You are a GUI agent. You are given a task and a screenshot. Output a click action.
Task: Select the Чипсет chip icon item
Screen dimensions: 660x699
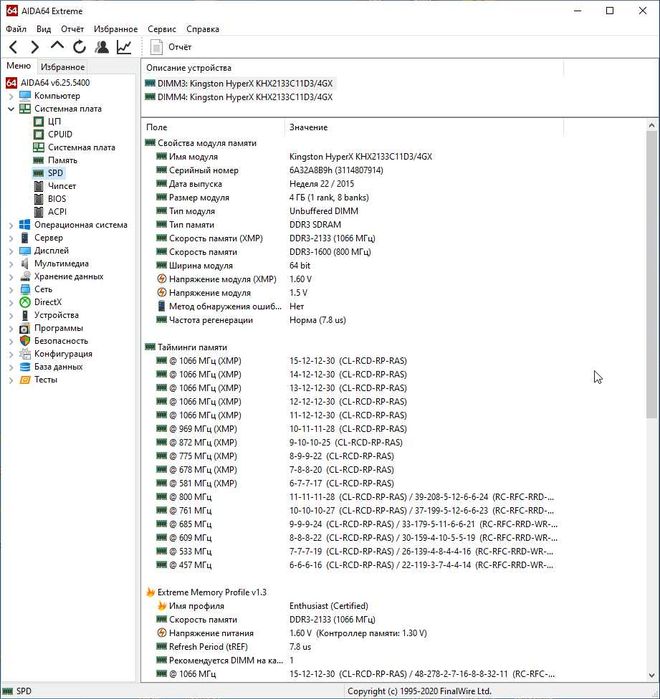pos(39,186)
